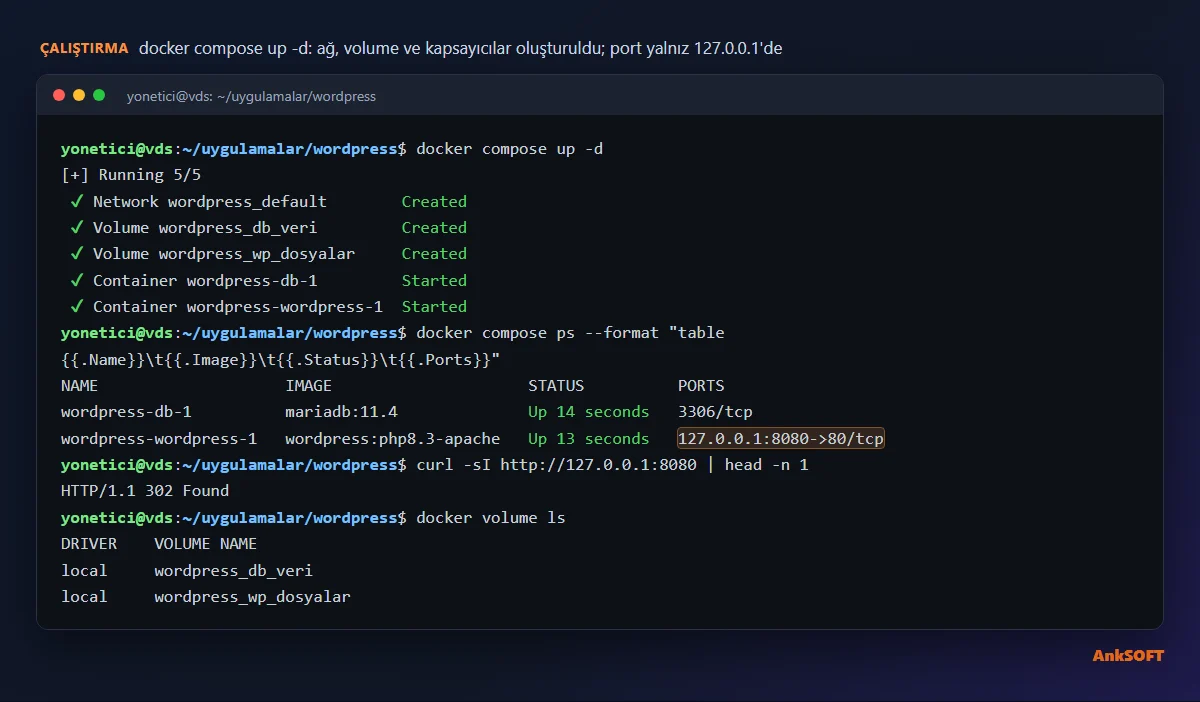Screen dimensions: 1200x702
Task: Click the checkmark beside Container wordpress-db-1
Action: point(76,280)
